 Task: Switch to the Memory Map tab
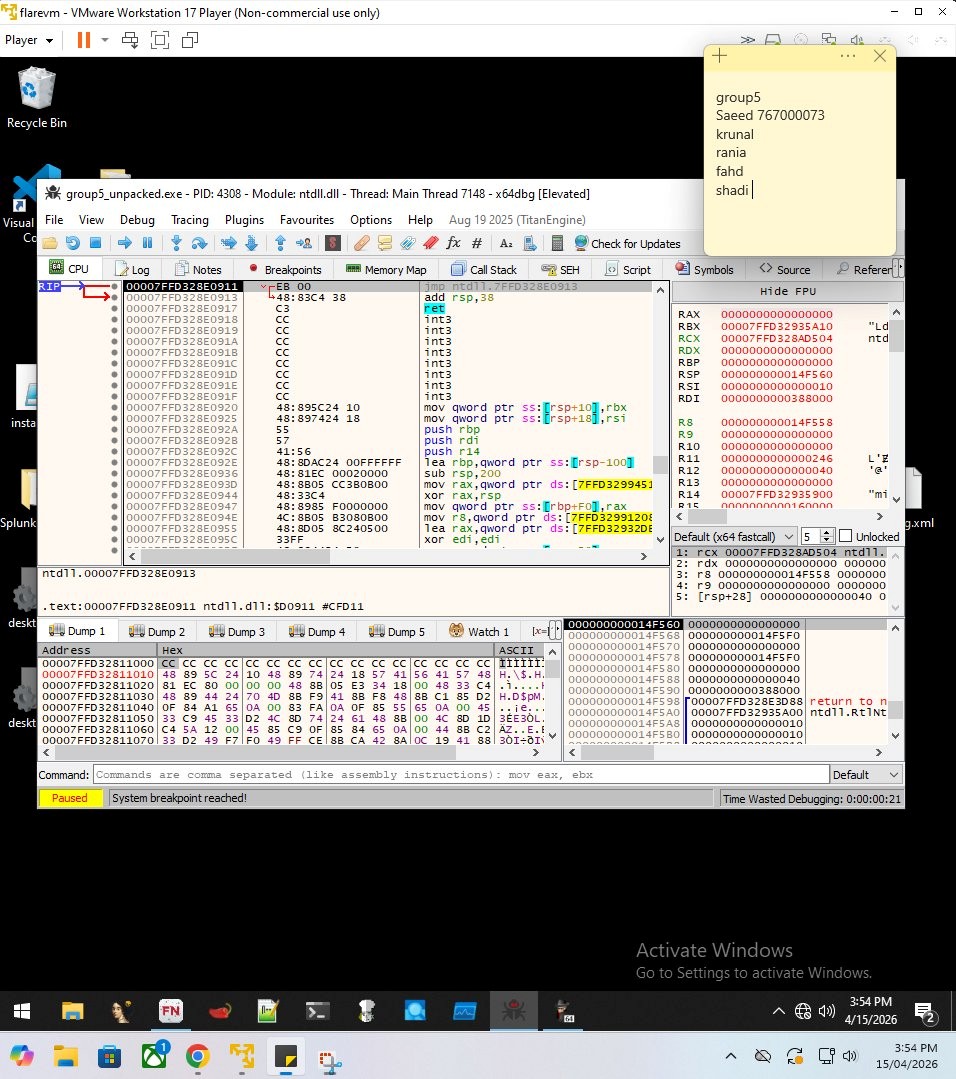tap(387, 269)
